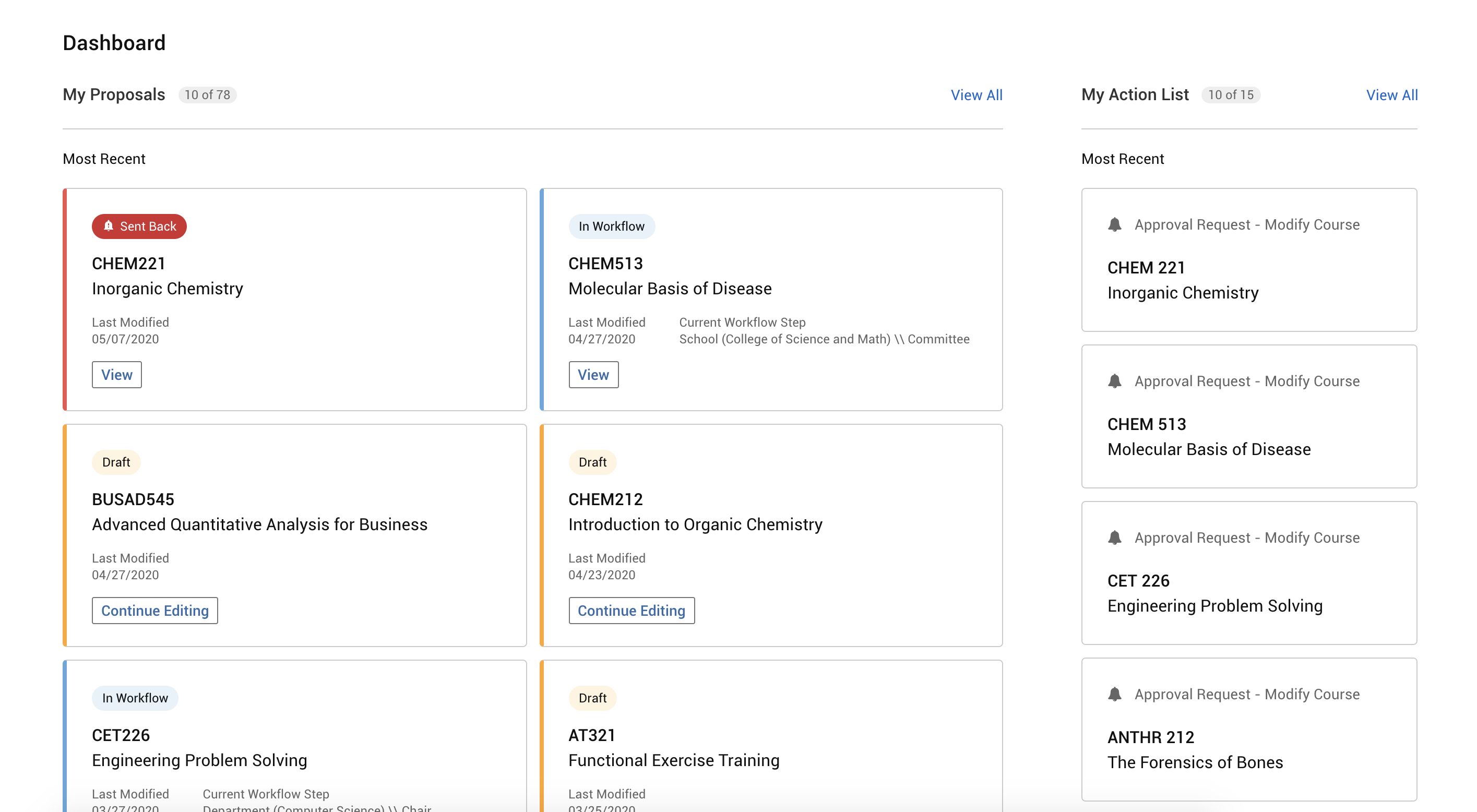Click the bell icon on CHEM 513 approval request
Screen dimensions: 1477x812
pyautogui.click(x=1115, y=380)
